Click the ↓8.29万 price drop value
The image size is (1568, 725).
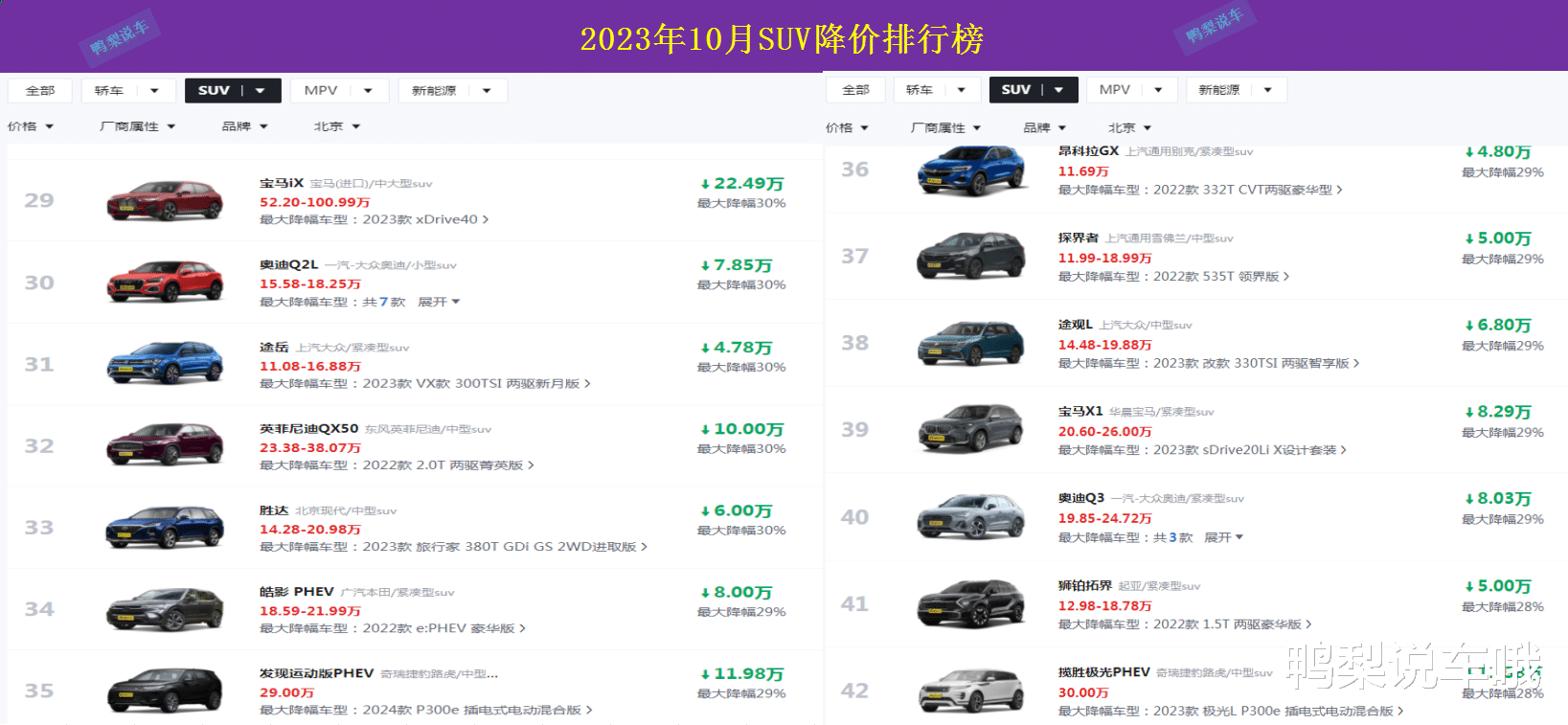coord(1498,412)
